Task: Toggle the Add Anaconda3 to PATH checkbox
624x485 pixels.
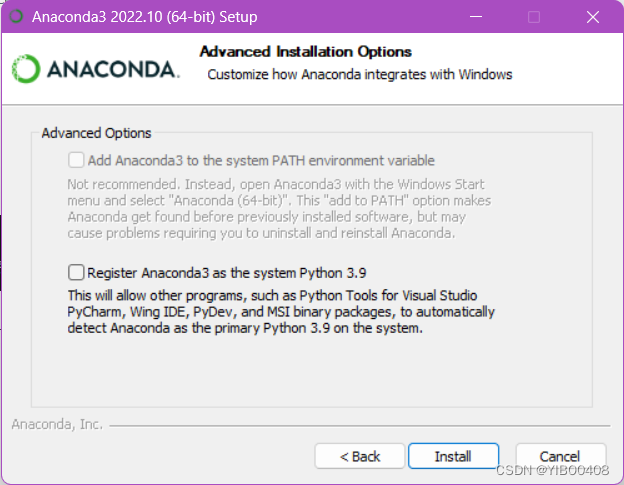Action: point(76,160)
